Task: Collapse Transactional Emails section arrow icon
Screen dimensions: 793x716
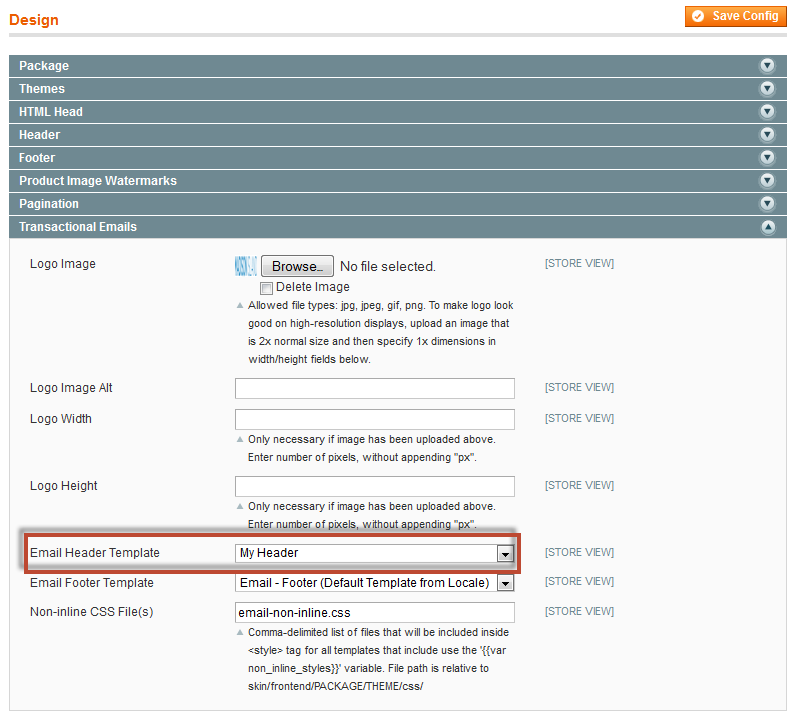Action: click(767, 227)
